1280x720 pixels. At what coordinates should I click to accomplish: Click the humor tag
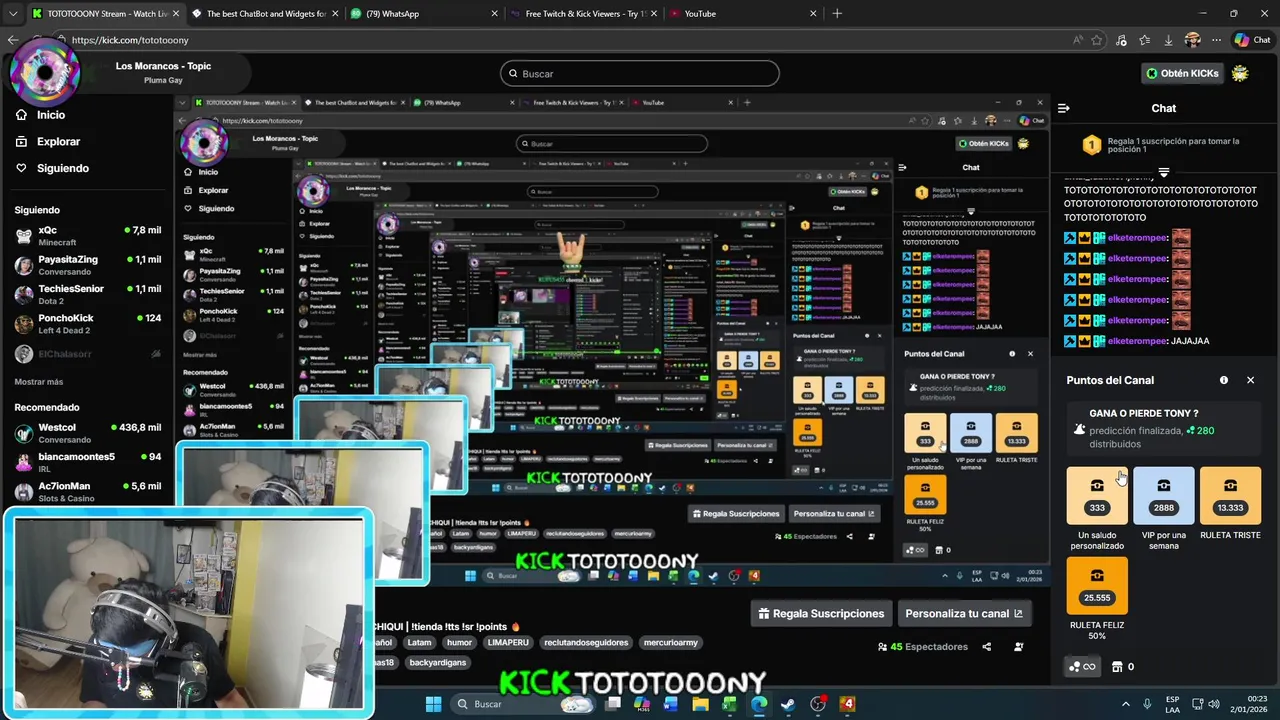point(459,643)
